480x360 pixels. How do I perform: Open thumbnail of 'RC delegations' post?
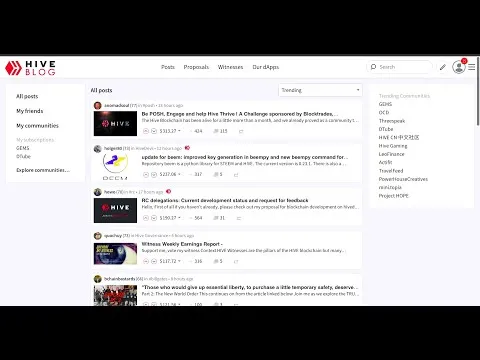pos(115,210)
